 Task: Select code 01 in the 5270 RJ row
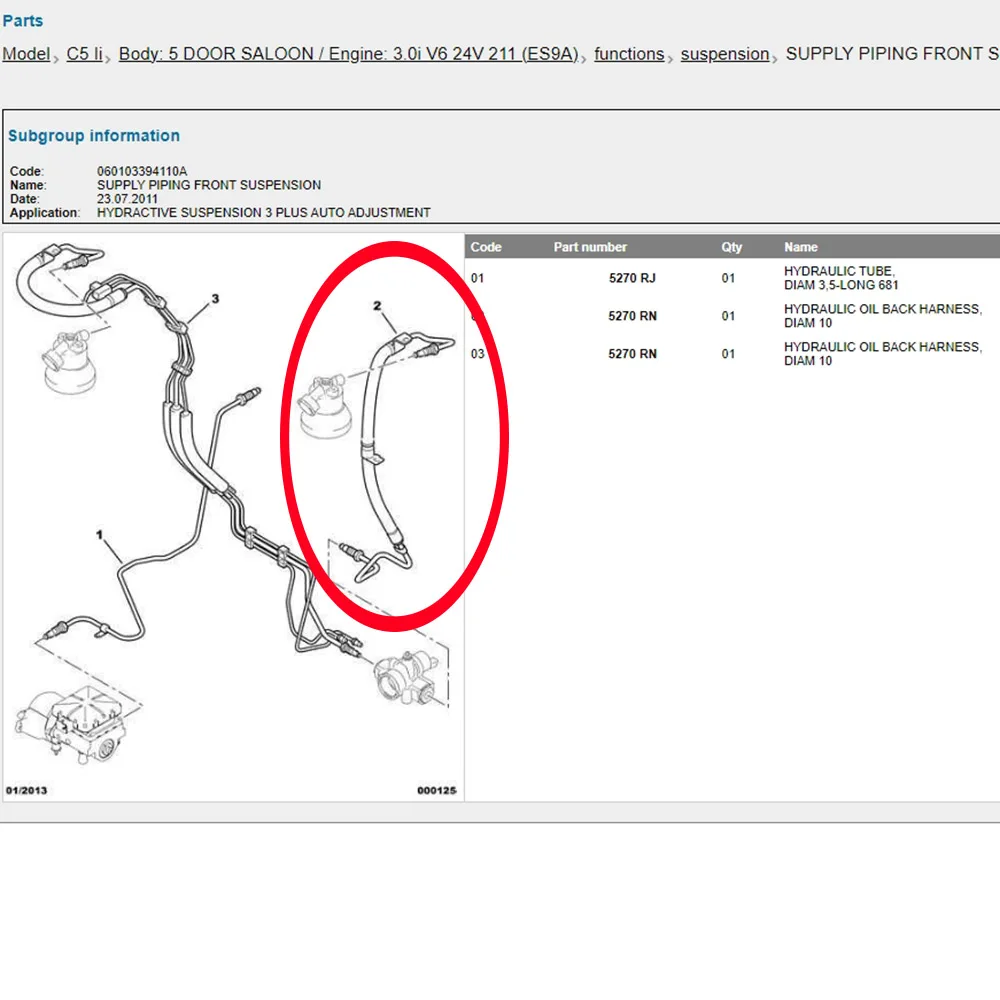478,278
